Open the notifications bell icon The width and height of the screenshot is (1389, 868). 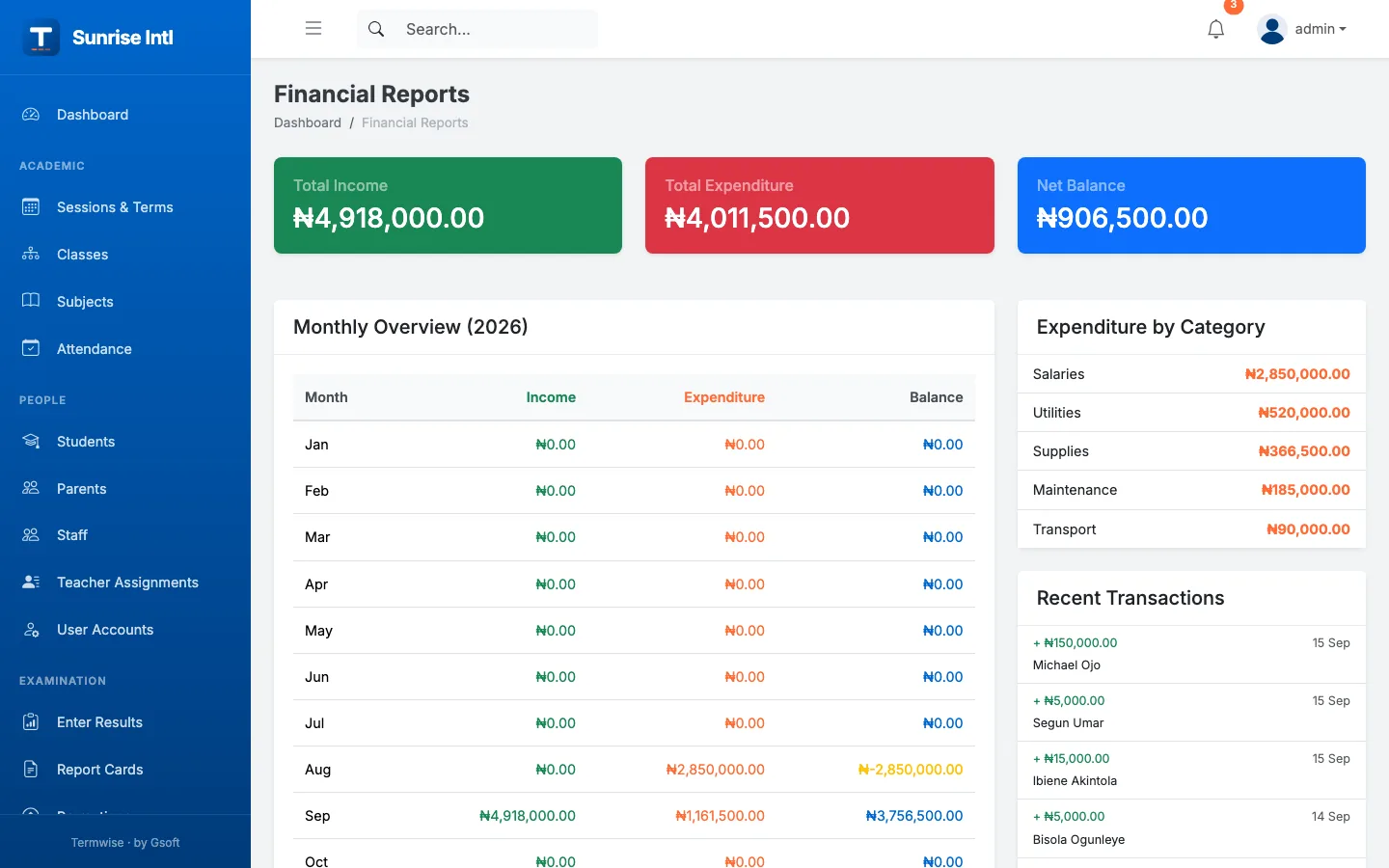pyautogui.click(x=1216, y=29)
